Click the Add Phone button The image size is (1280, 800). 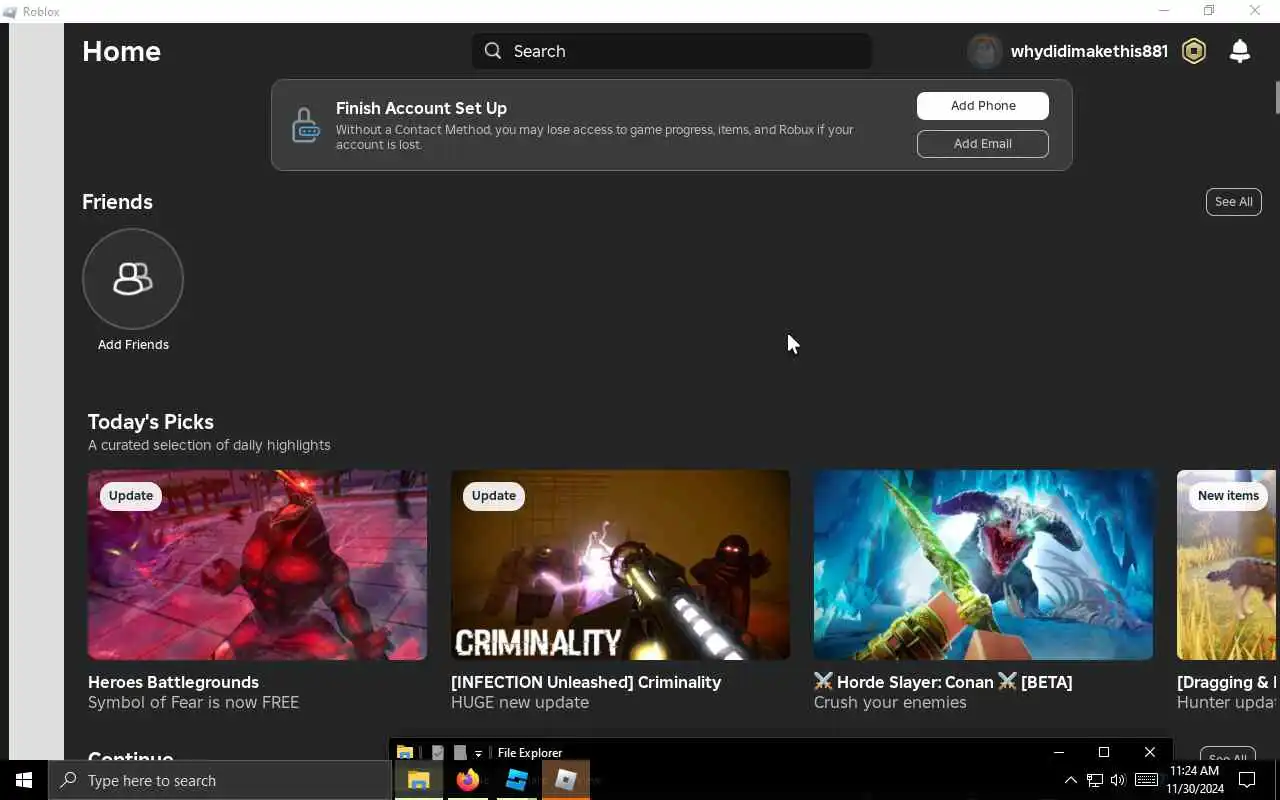(x=983, y=106)
